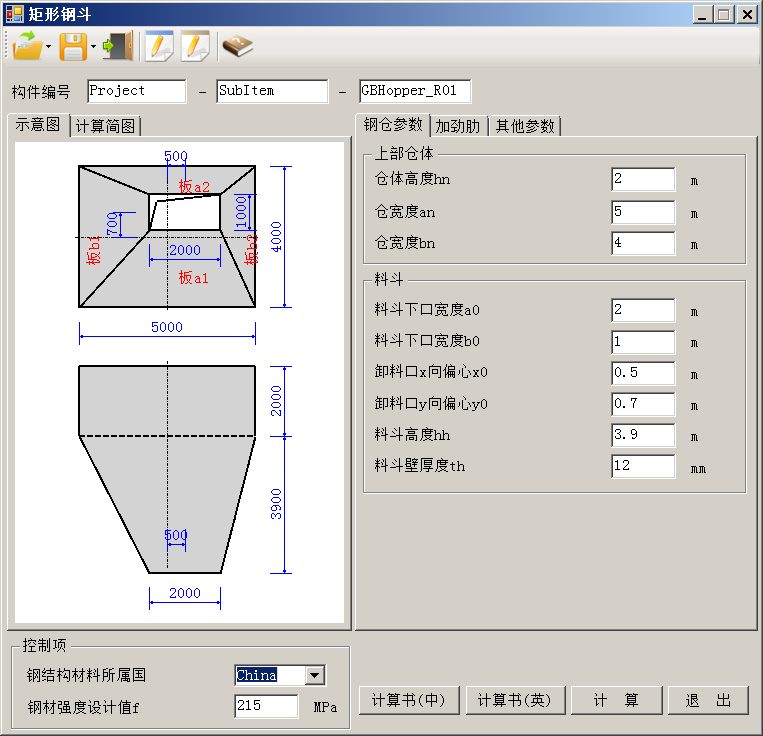Screen dimensions: 763x736
Task: Click the 计算 button
Action: 616,700
